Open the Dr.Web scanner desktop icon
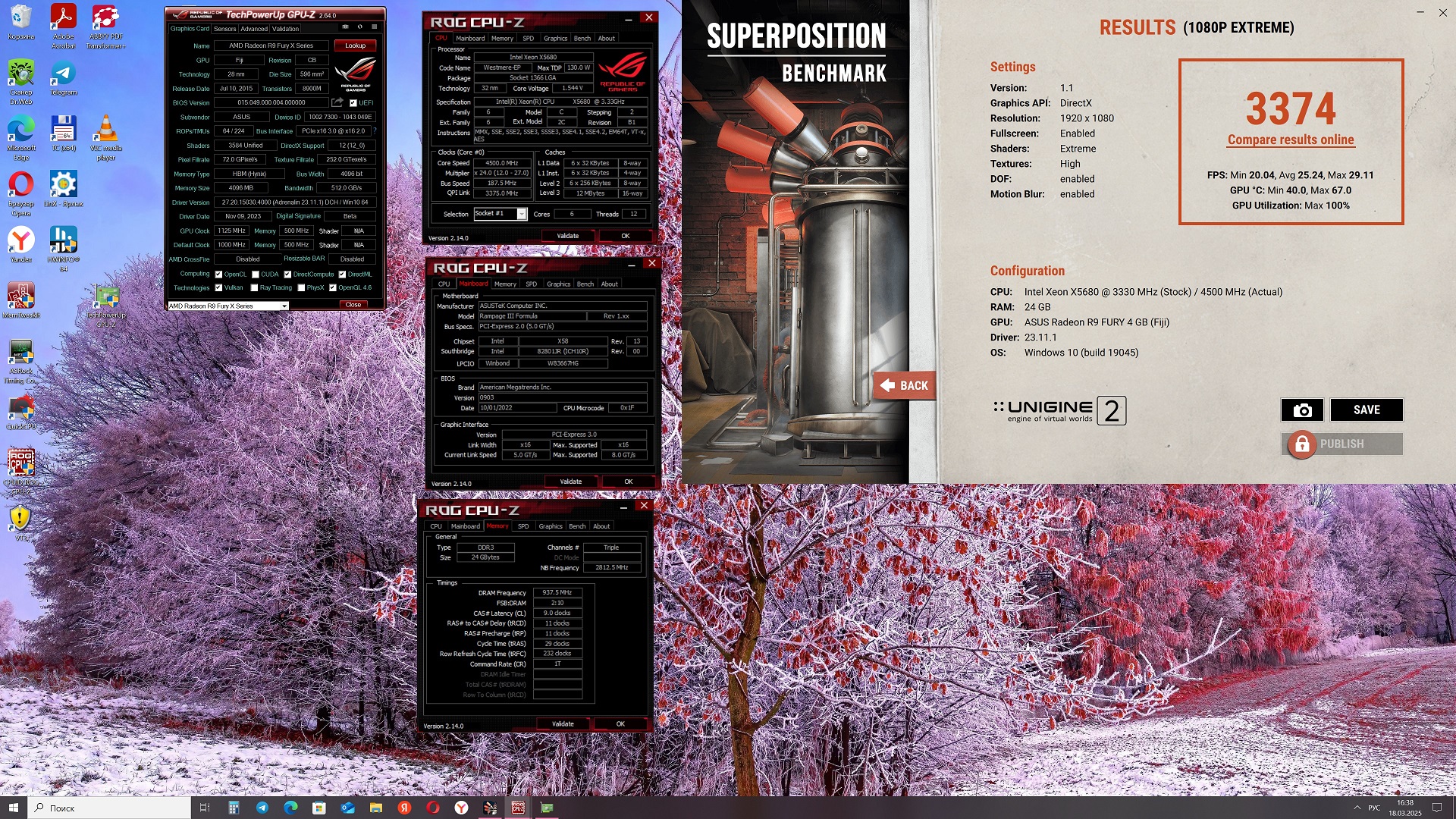 coord(20,82)
